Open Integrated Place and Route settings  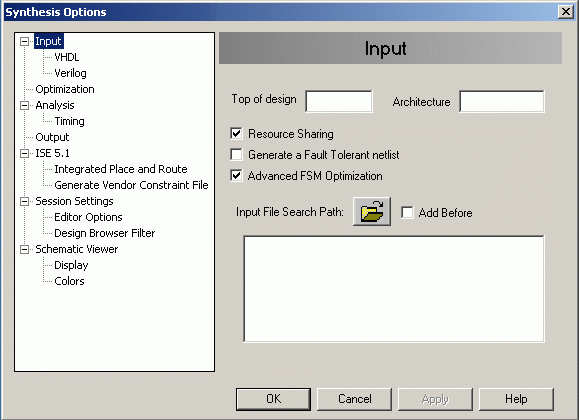click(121, 169)
